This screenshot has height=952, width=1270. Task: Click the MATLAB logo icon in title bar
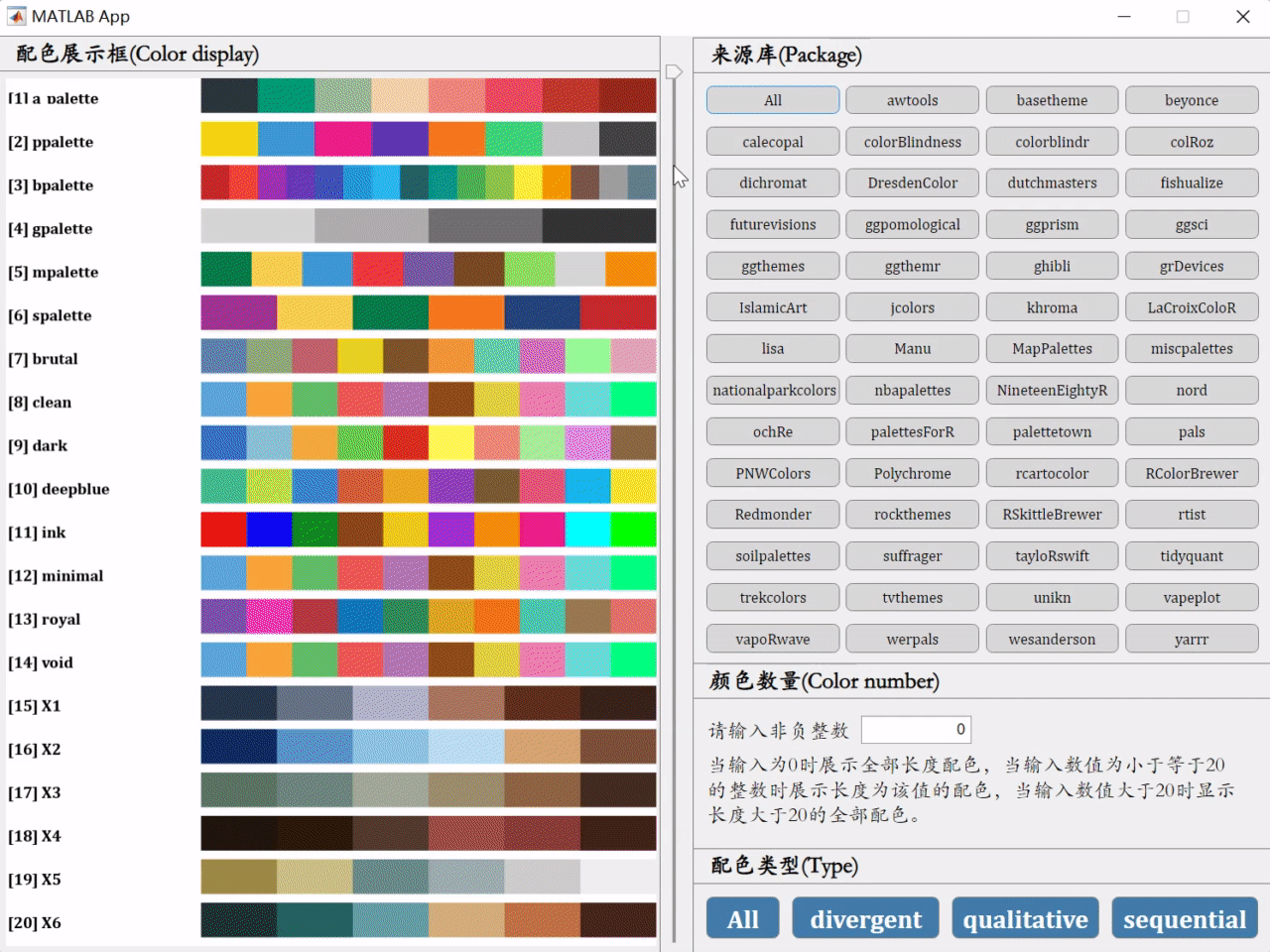click(16, 16)
